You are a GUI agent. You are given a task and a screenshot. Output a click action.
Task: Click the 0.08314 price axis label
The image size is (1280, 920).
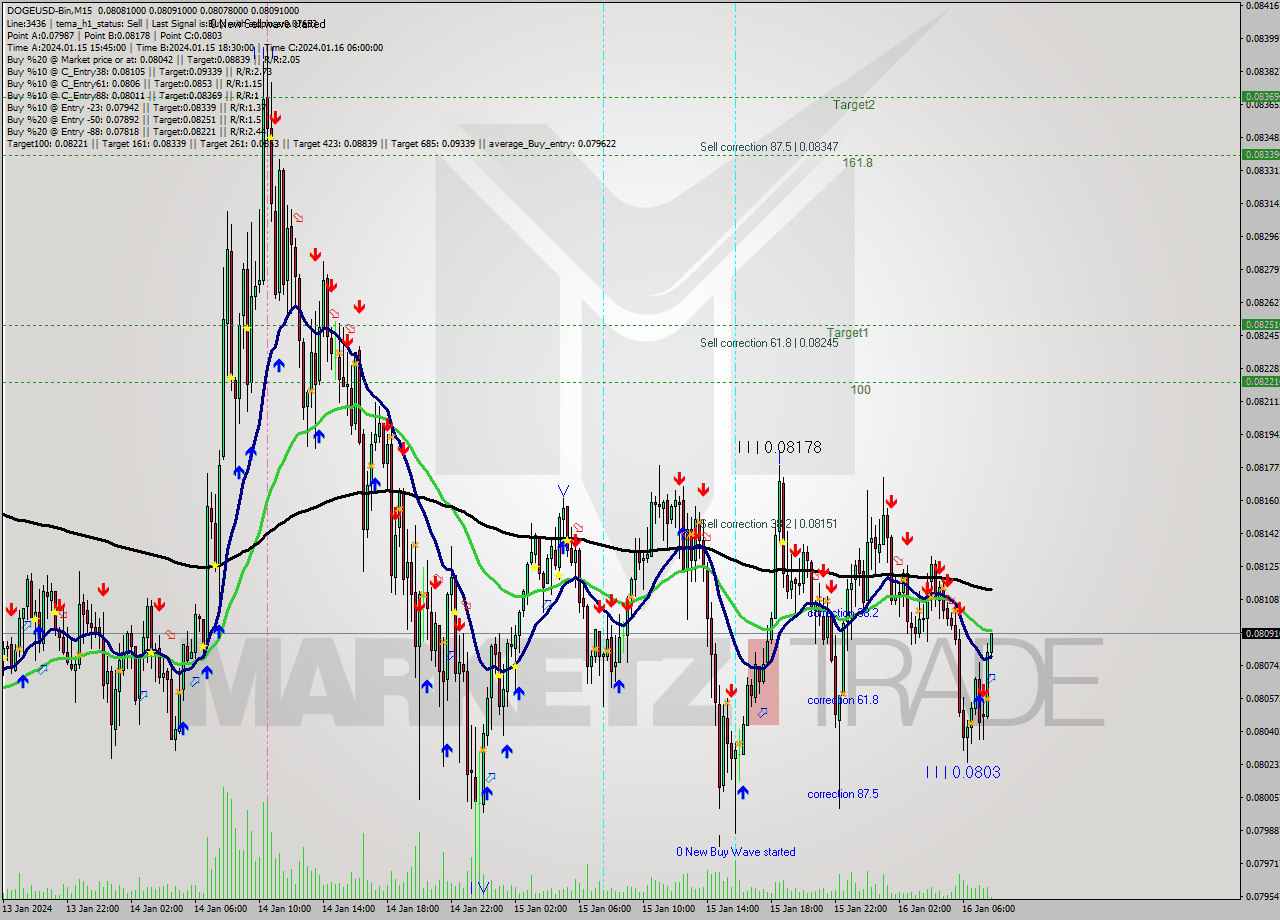(1262, 203)
